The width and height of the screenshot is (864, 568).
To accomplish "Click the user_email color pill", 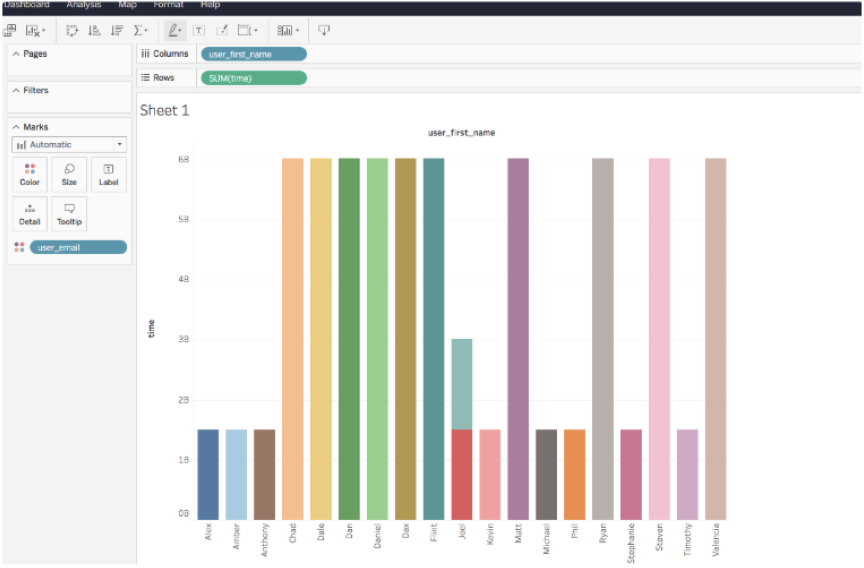I will 78,247.
